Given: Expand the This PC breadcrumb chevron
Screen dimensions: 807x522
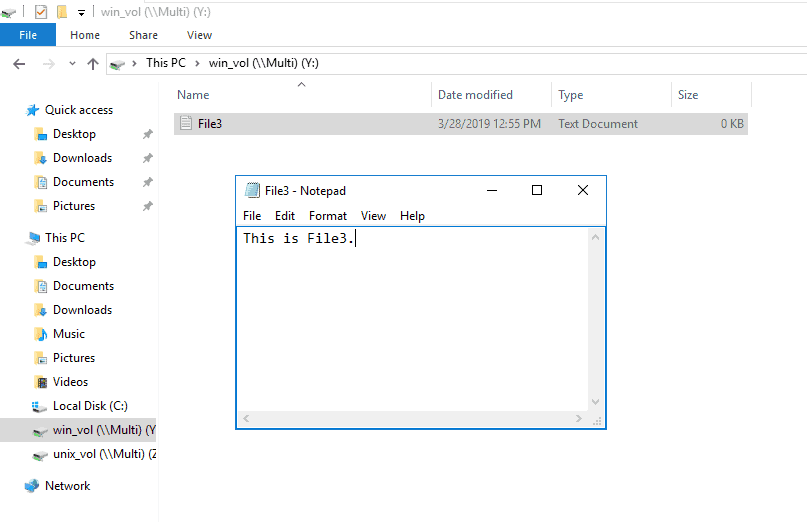Looking at the screenshot, I should [197, 63].
